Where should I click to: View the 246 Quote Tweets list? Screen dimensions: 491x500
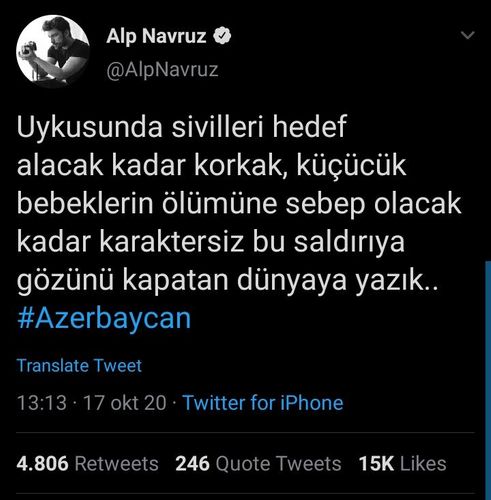(258, 464)
